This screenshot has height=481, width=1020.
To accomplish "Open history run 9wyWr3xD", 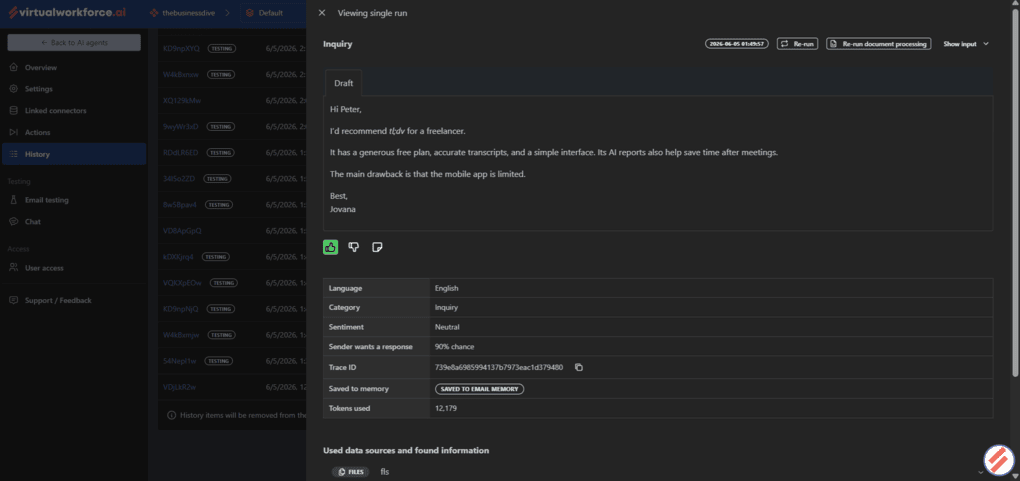I will coord(181,126).
